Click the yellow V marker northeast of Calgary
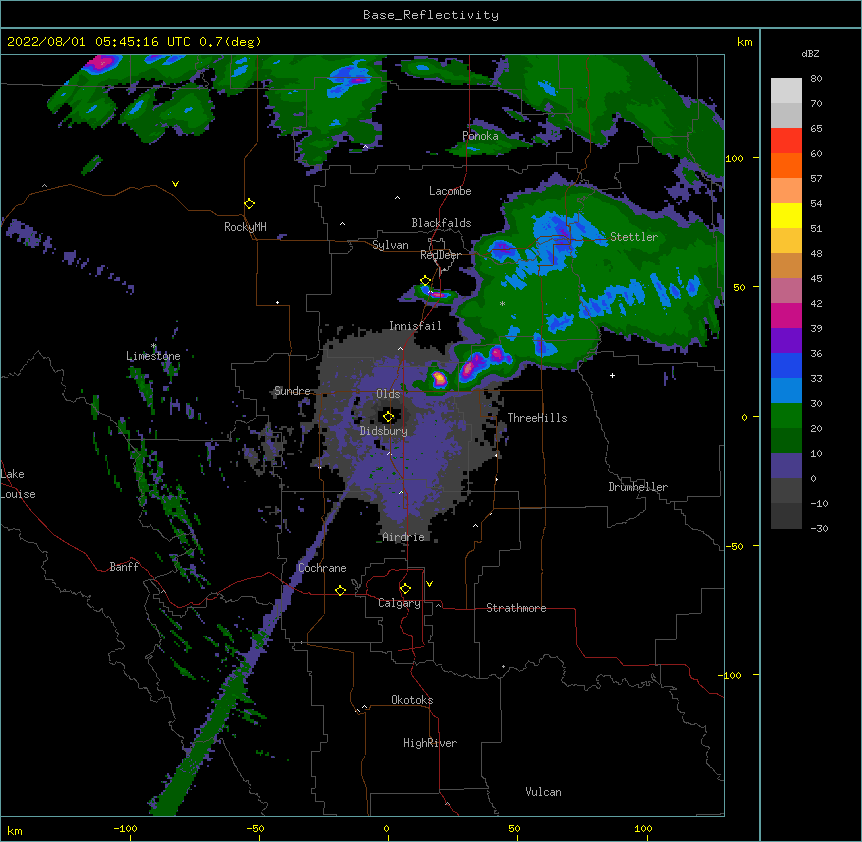The height and width of the screenshot is (842, 862). coord(429,584)
